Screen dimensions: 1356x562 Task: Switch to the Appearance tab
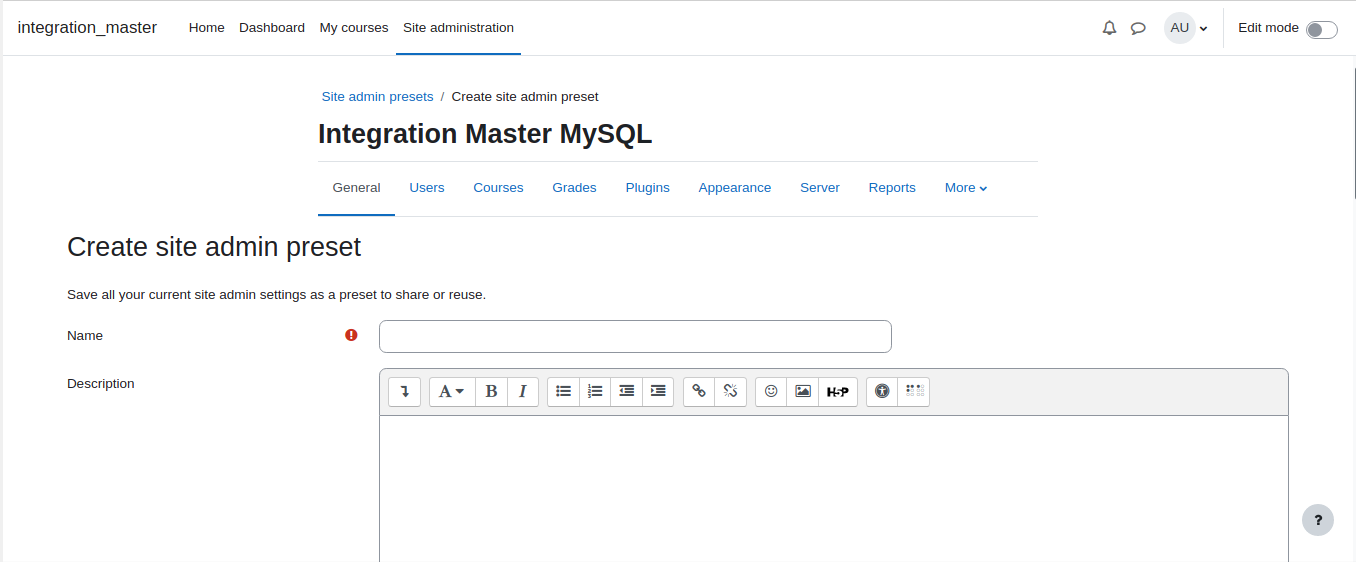click(735, 188)
